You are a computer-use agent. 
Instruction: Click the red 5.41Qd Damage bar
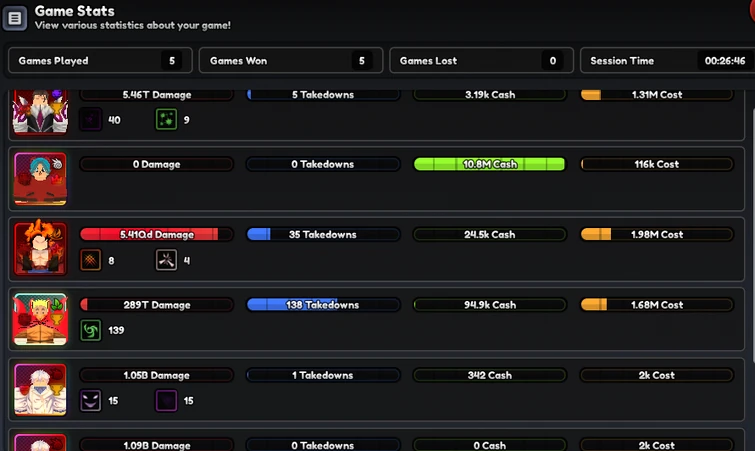point(156,234)
